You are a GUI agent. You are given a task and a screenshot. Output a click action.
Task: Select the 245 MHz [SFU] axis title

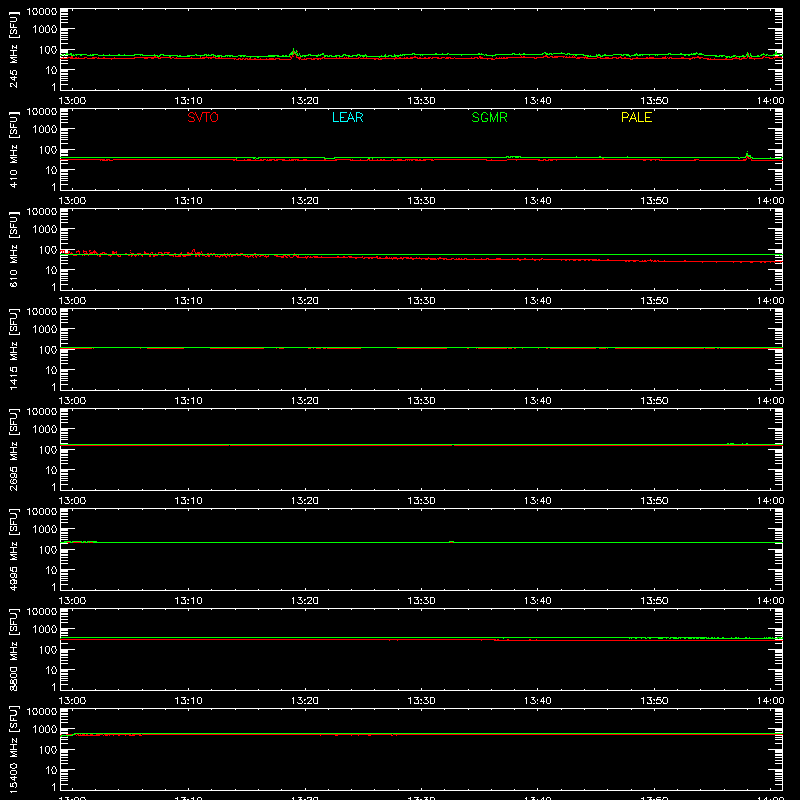click(13, 49)
